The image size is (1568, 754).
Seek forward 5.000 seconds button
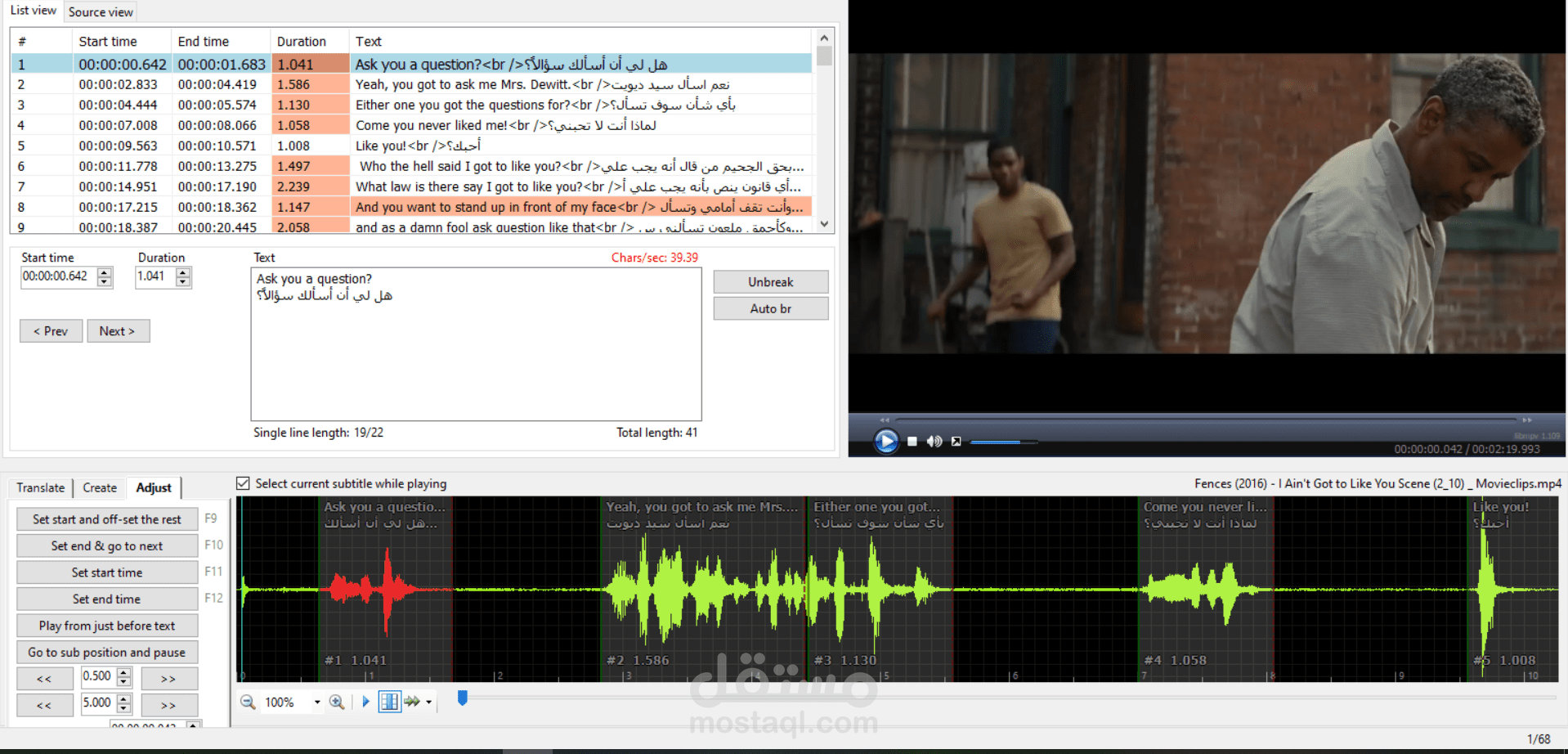(x=168, y=705)
